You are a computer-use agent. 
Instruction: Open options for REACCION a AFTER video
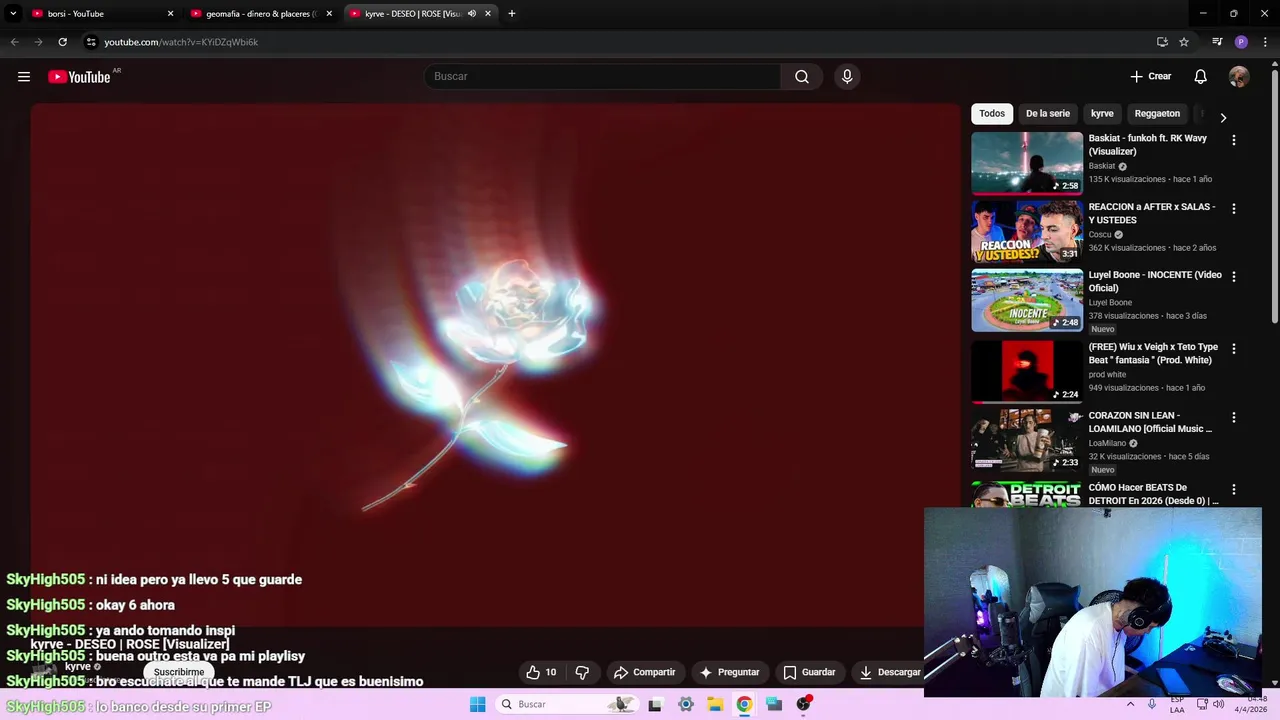coord(1234,209)
